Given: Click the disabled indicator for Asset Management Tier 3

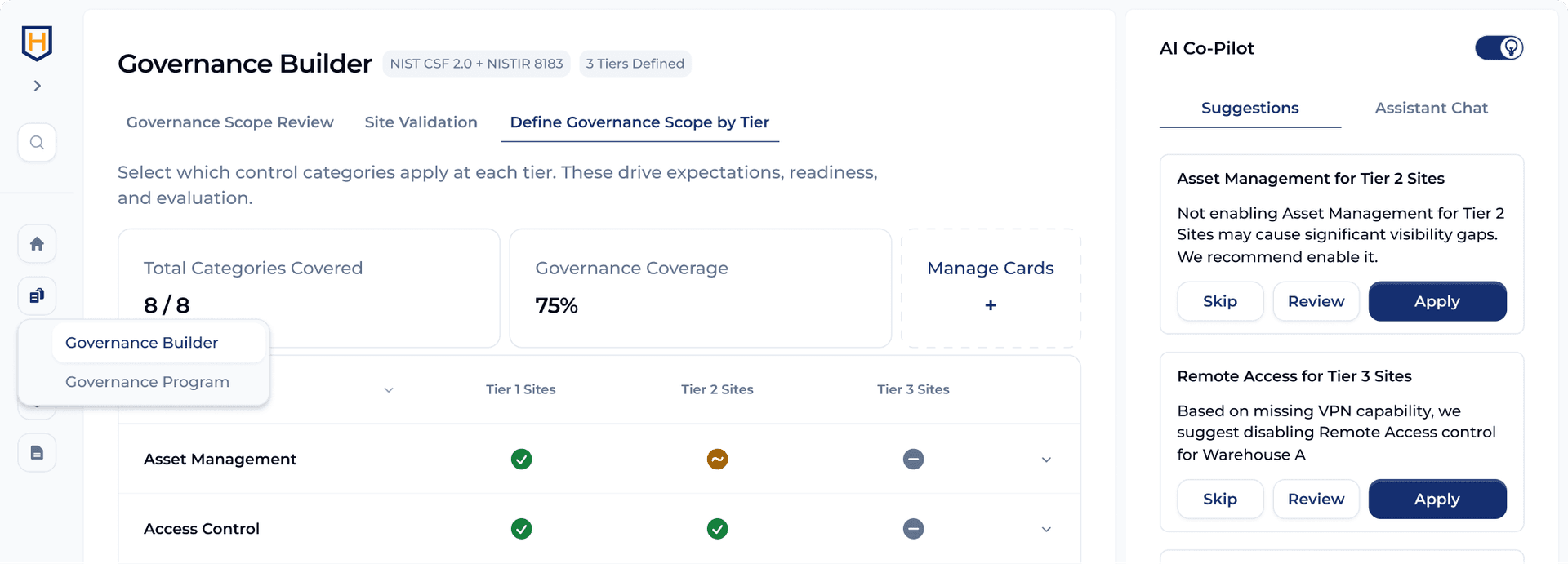Looking at the screenshot, I should pyautogui.click(x=913, y=460).
